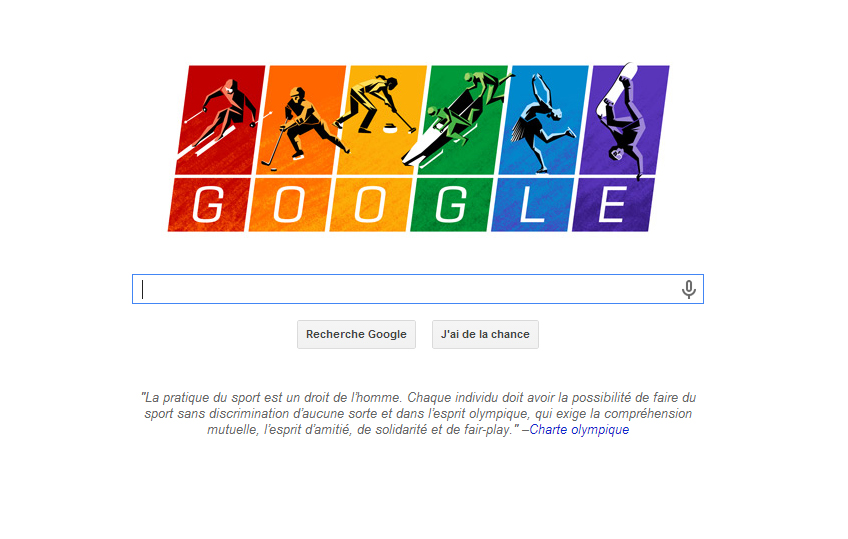Screen dimensions: 848x539
Task: Click the red skier doodle panel
Action: [x=221, y=119]
